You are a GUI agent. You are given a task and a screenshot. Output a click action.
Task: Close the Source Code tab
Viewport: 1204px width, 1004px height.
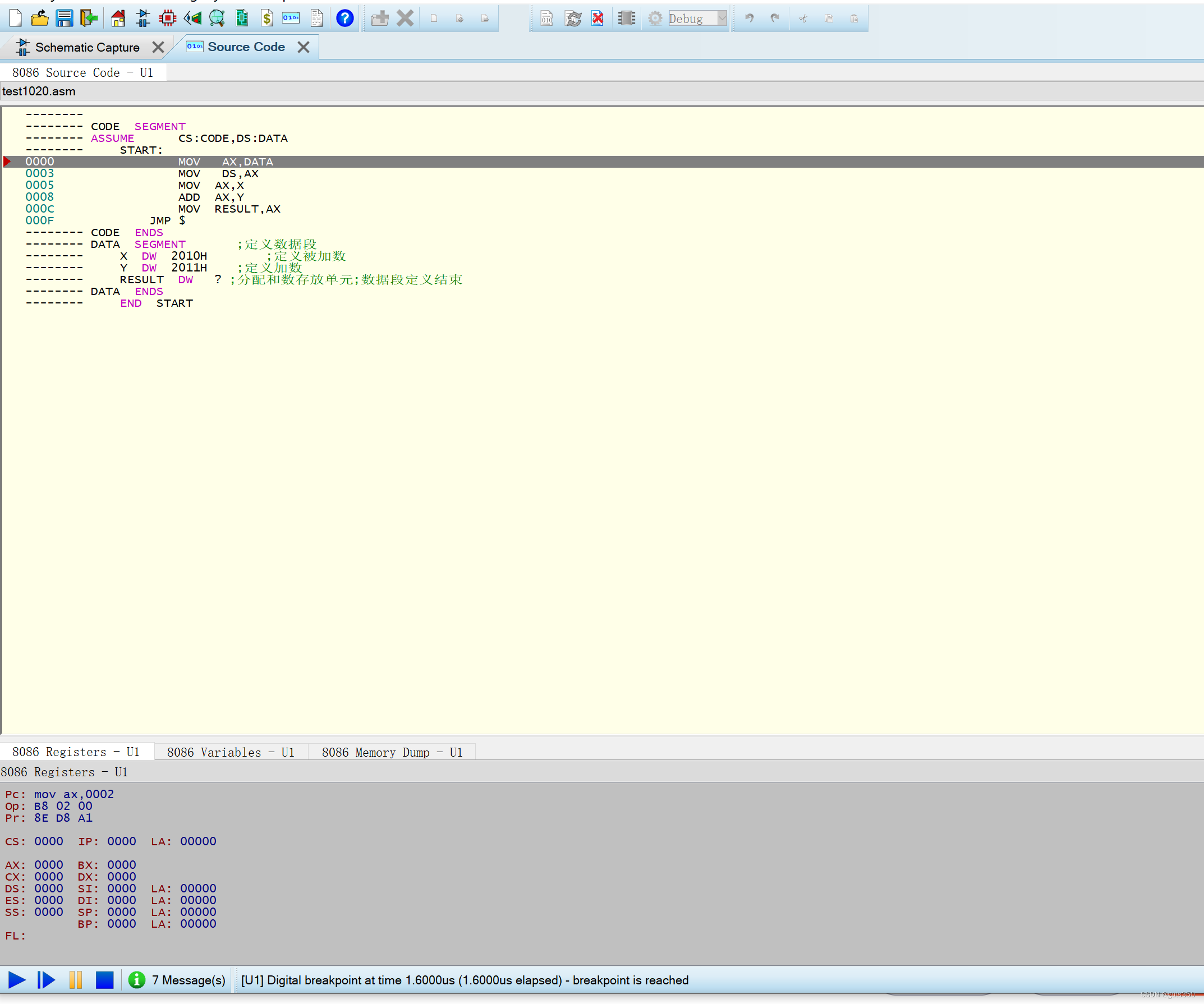pos(304,47)
